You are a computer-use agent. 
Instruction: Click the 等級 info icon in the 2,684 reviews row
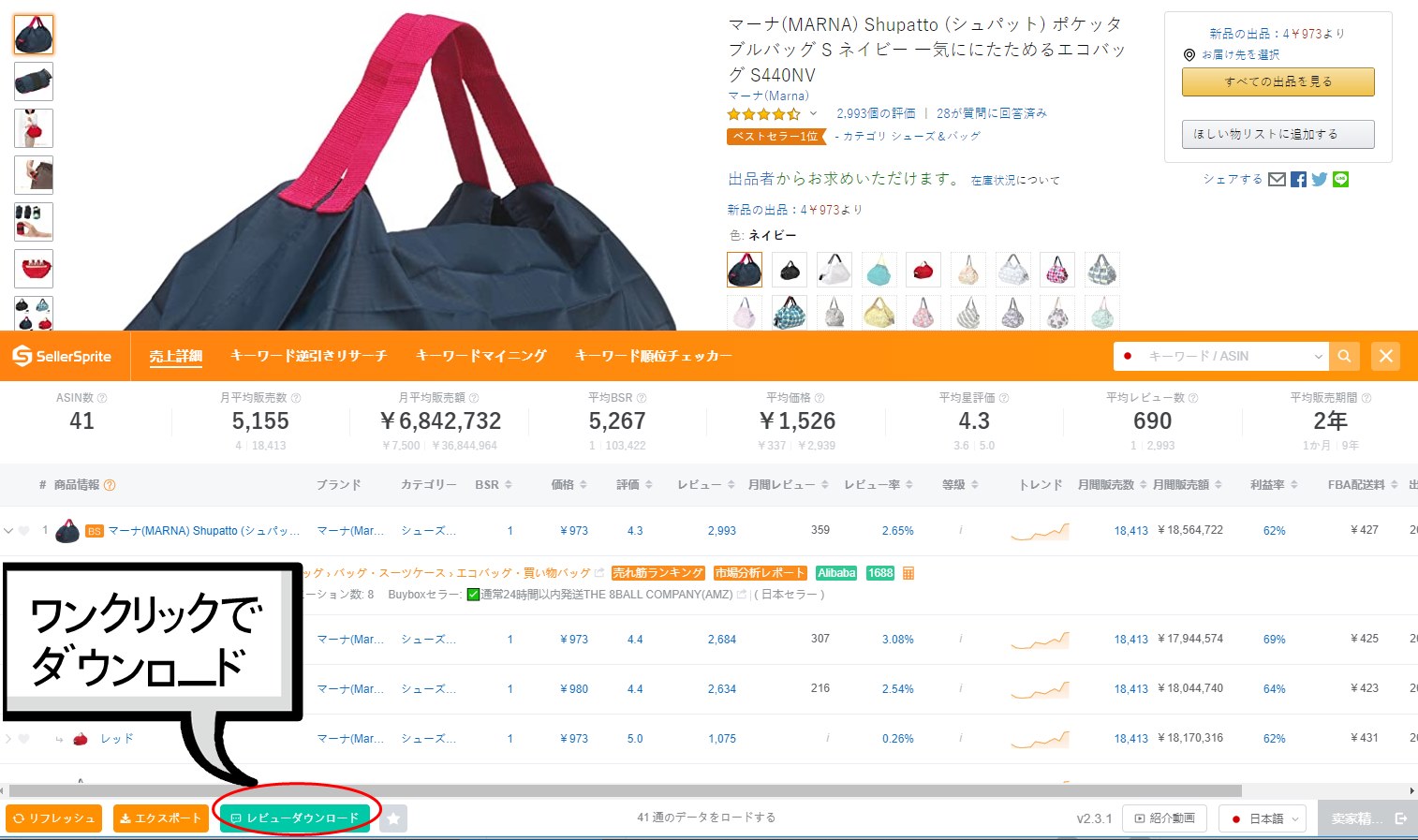point(961,640)
